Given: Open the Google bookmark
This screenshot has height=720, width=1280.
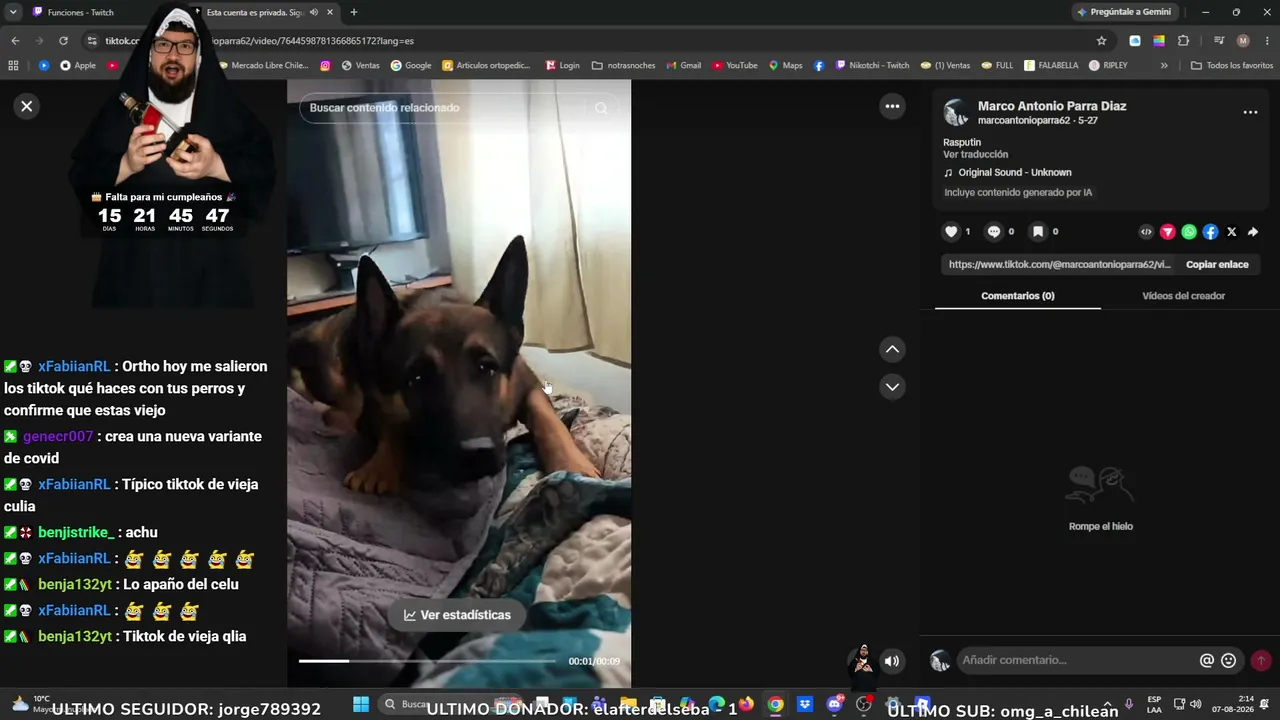Looking at the screenshot, I should [411, 66].
